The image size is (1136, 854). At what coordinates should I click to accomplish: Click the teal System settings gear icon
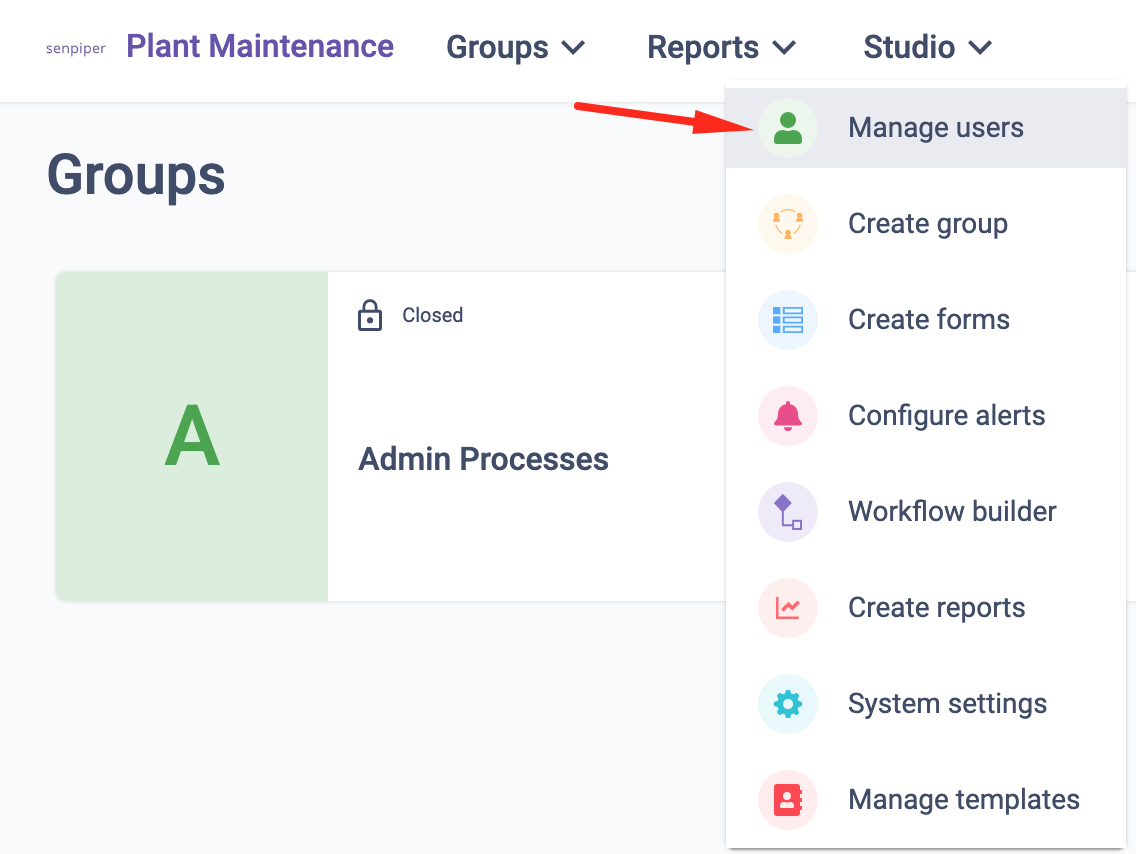click(788, 704)
